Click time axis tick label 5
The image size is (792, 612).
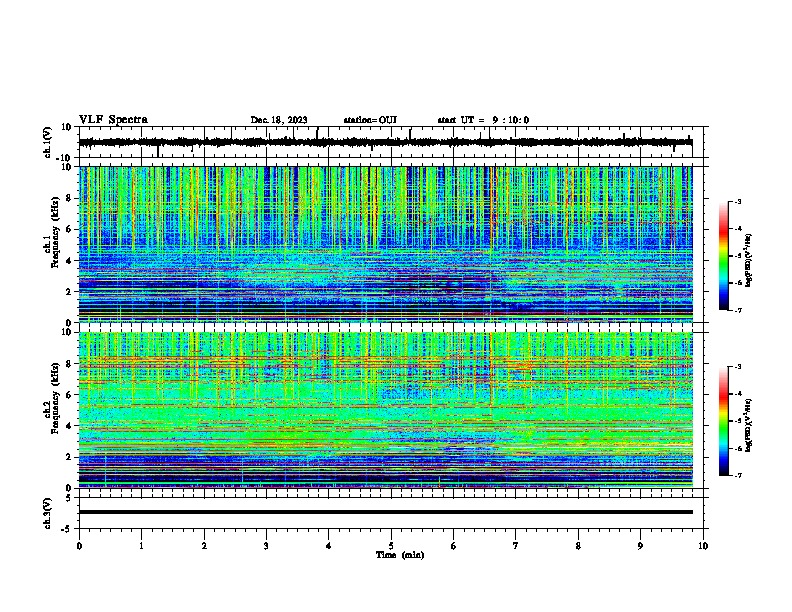(391, 546)
